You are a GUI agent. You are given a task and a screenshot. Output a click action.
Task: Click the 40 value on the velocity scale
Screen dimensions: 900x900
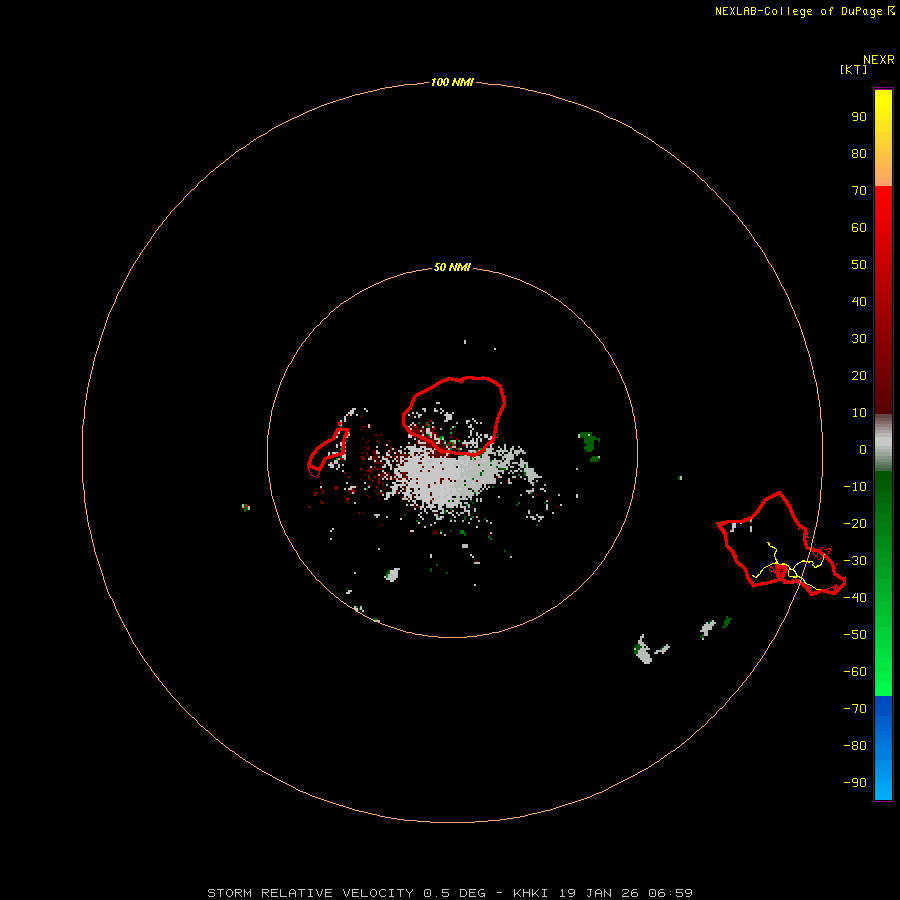(x=859, y=301)
